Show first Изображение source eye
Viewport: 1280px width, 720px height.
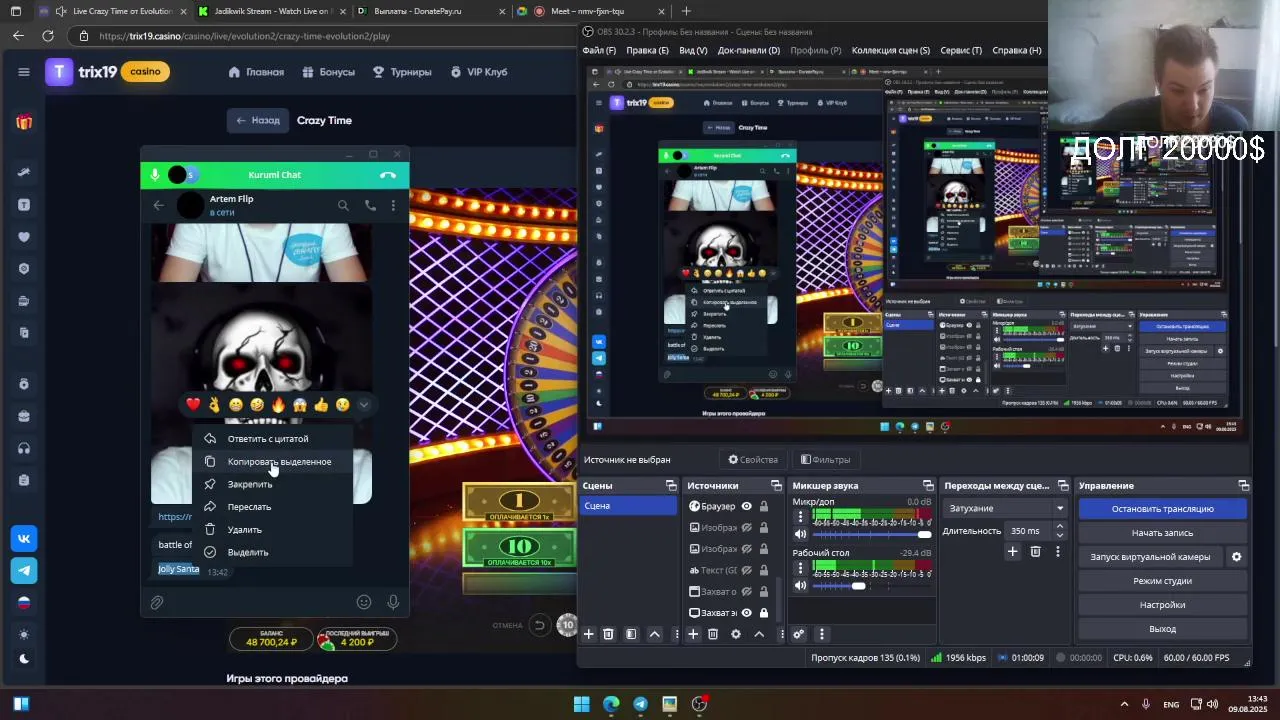click(746, 527)
